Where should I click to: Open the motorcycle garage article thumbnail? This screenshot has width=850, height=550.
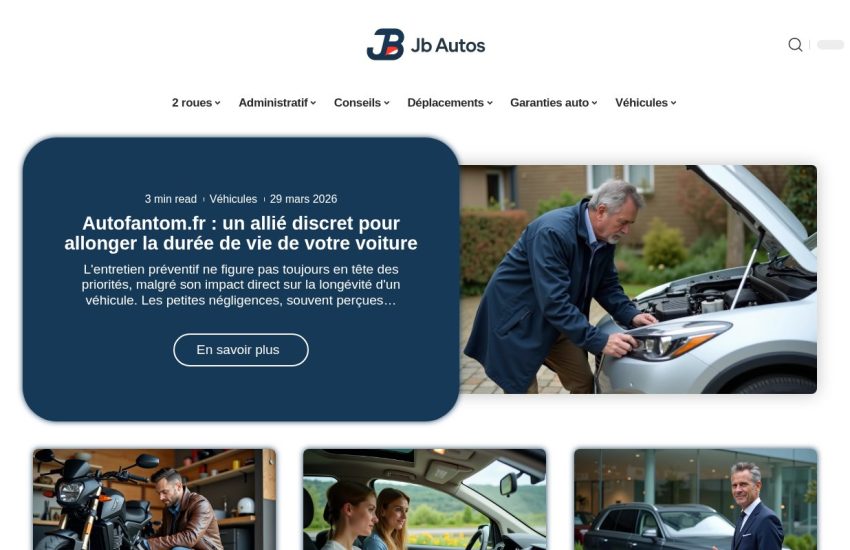[x=154, y=499]
